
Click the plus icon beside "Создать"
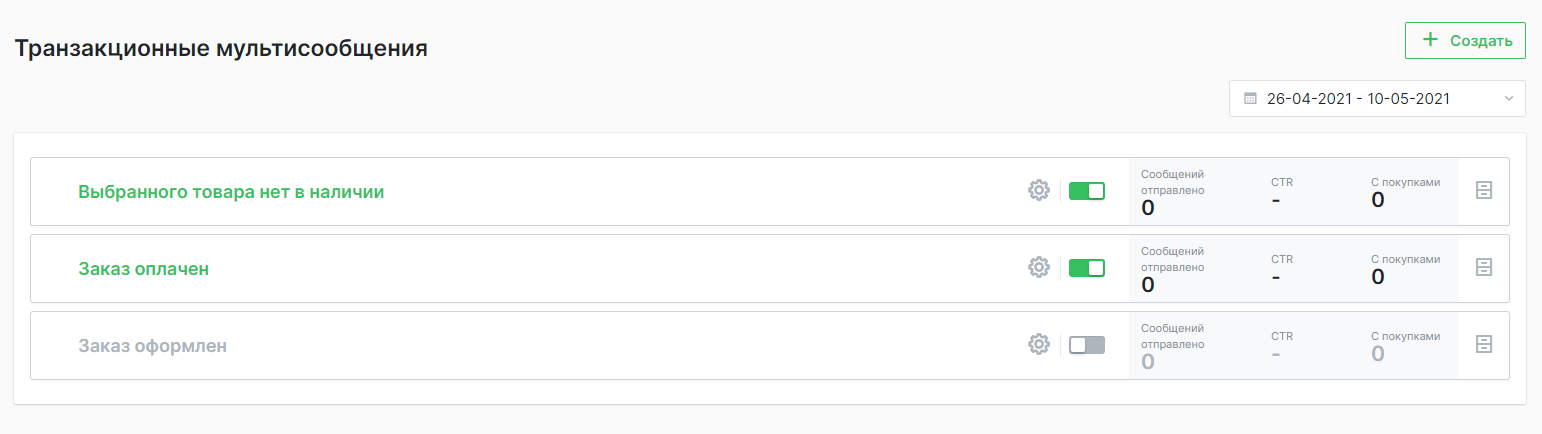click(1431, 40)
